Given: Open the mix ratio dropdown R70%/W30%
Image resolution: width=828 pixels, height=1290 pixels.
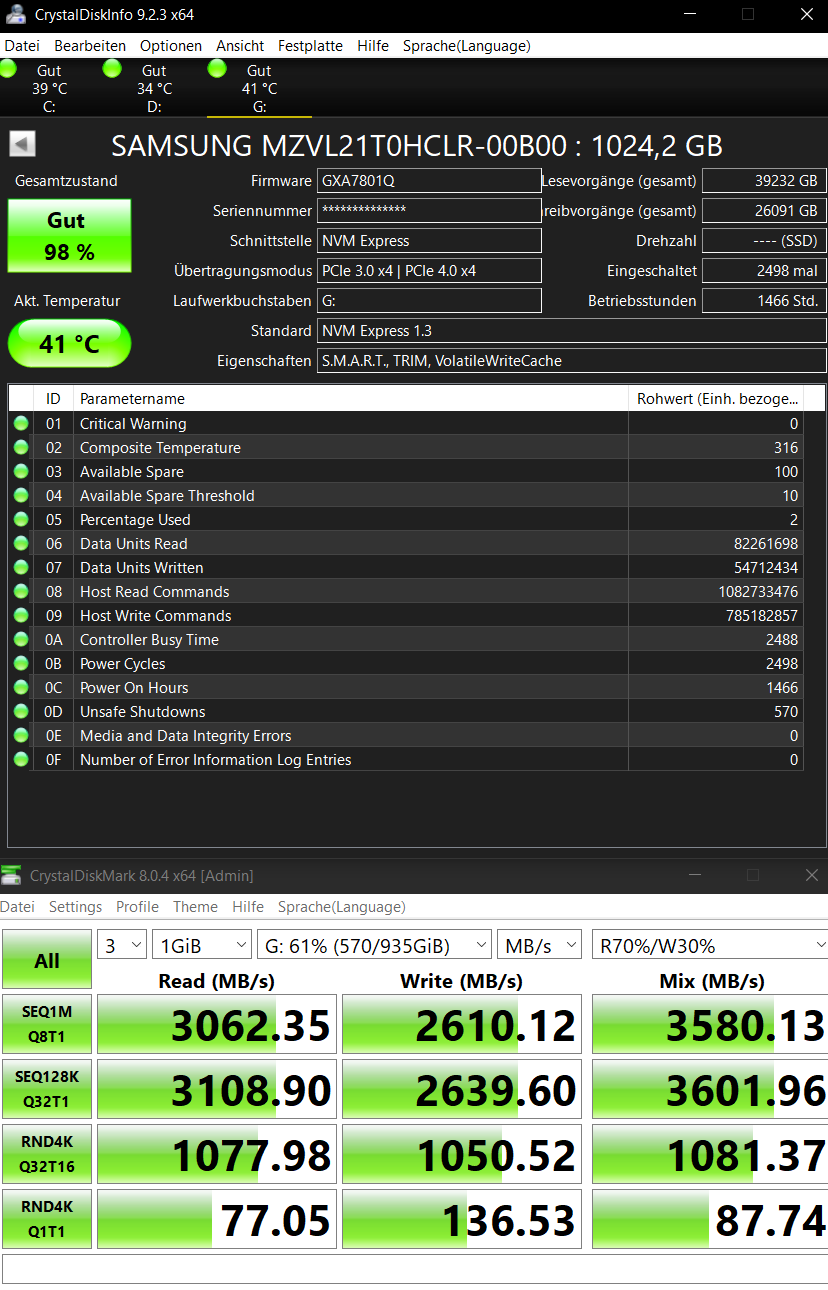Looking at the screenshot, I should tap(709, 945).
